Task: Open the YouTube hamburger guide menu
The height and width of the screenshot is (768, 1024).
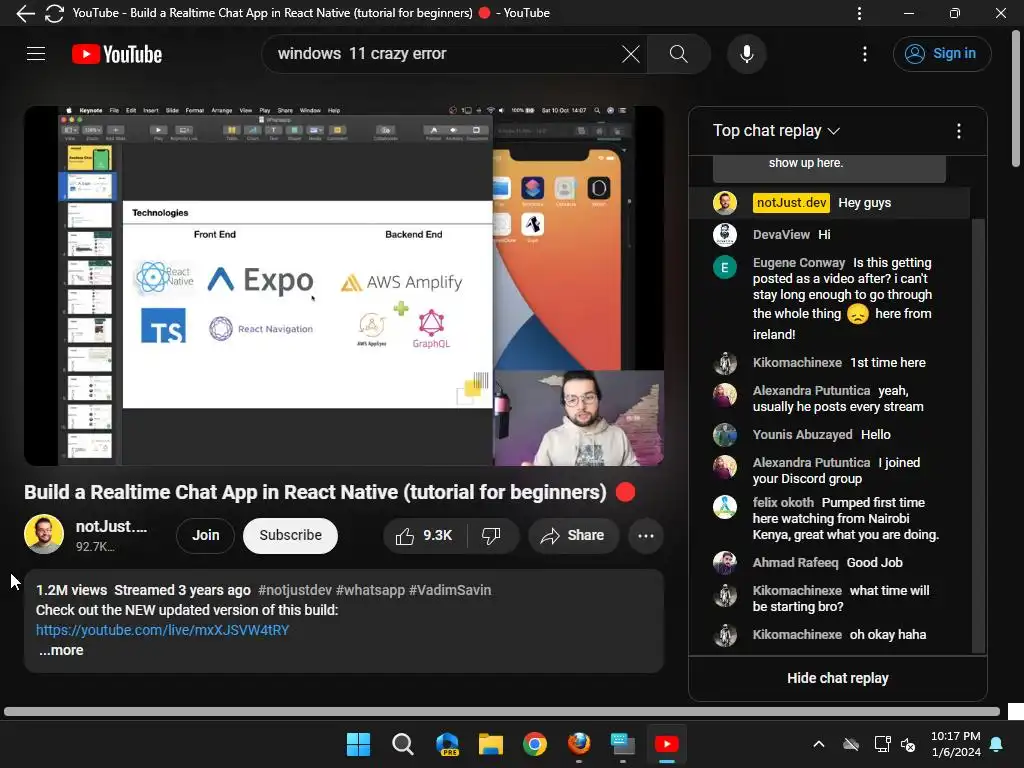Action: (36, 54)
